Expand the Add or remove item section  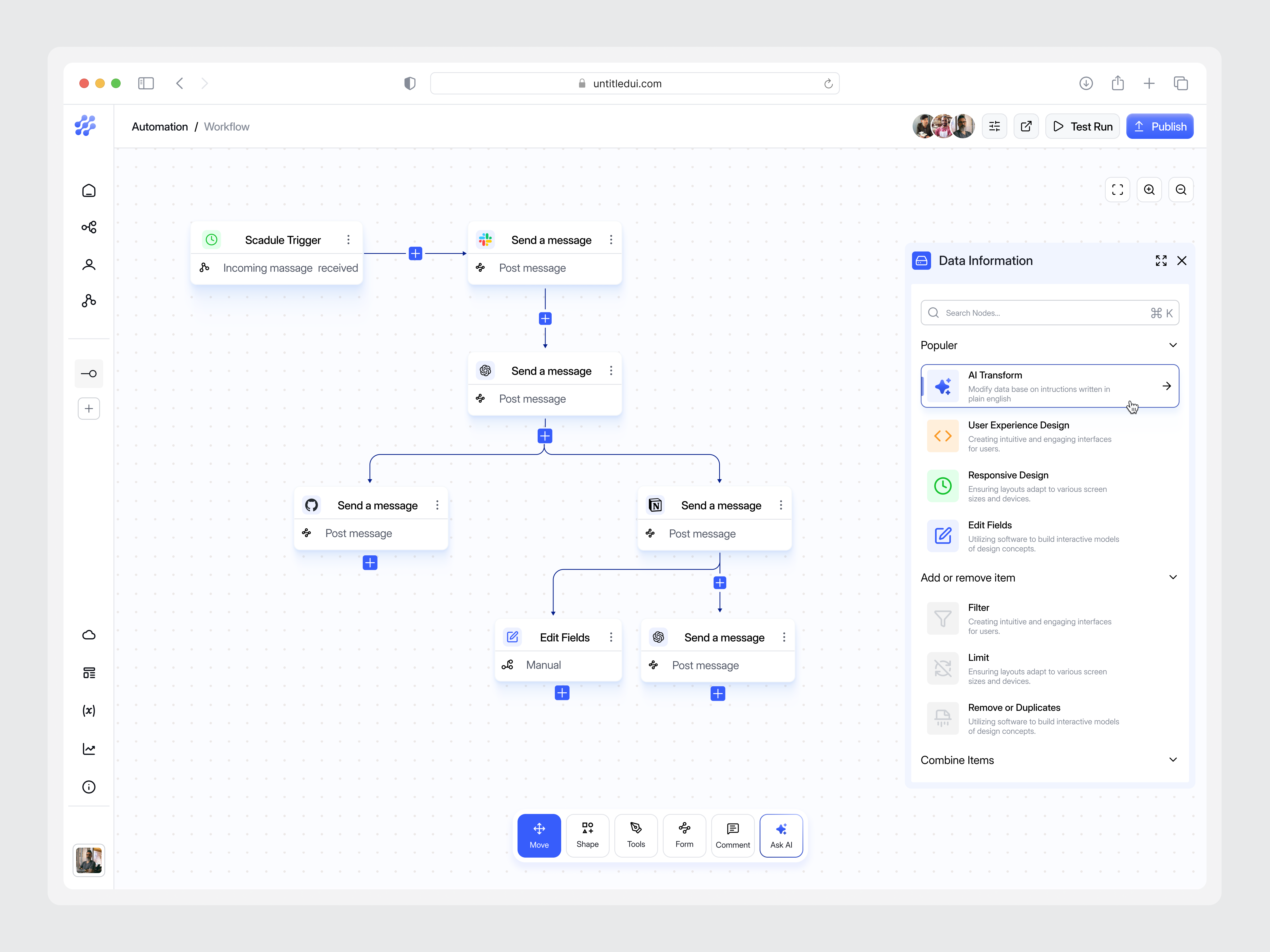(x=1173, y=577)
